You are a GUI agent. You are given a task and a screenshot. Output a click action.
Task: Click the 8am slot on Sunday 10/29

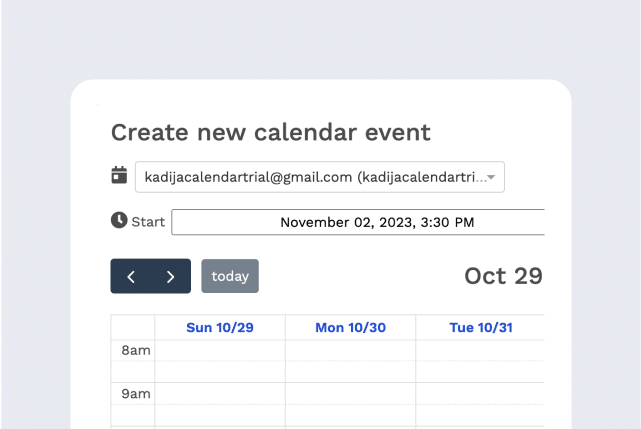[x=220, y=350]
